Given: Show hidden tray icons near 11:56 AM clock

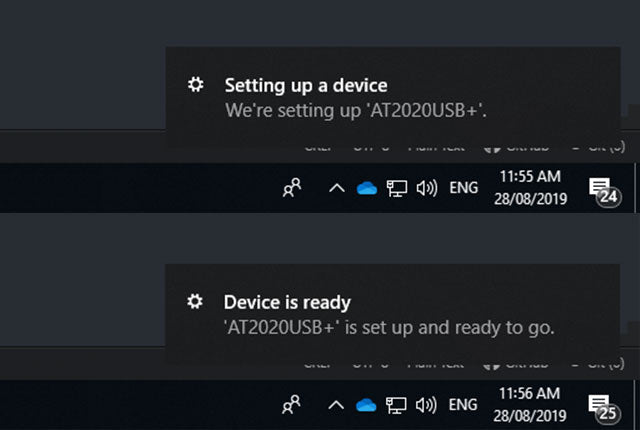Looking at the screenshot, I should click(336, 405).
